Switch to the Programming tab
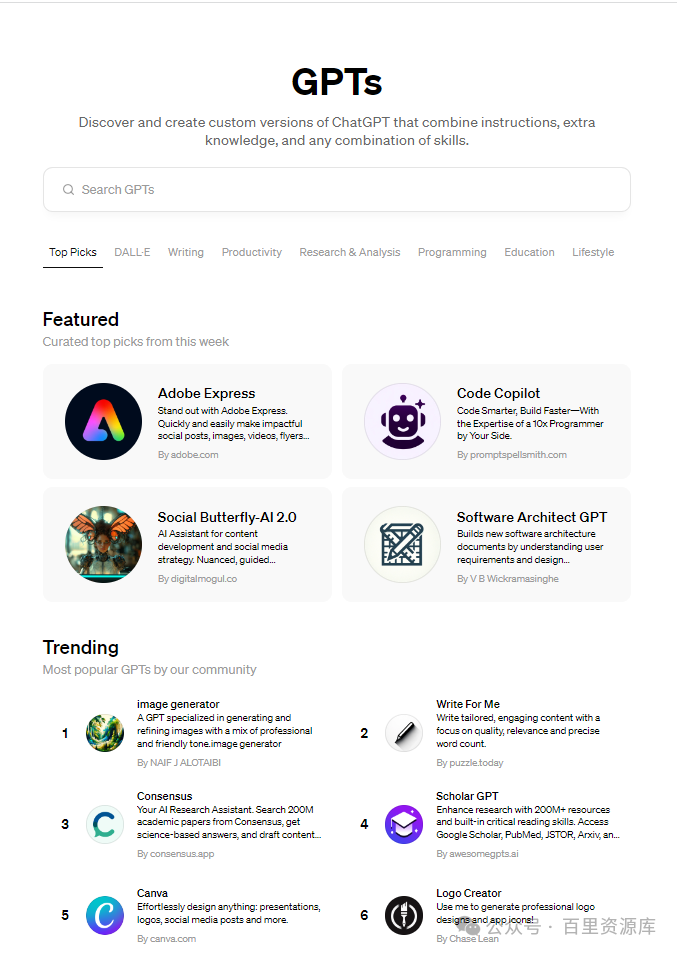Viewport: 677px width, 953px height. click(452, 252)
